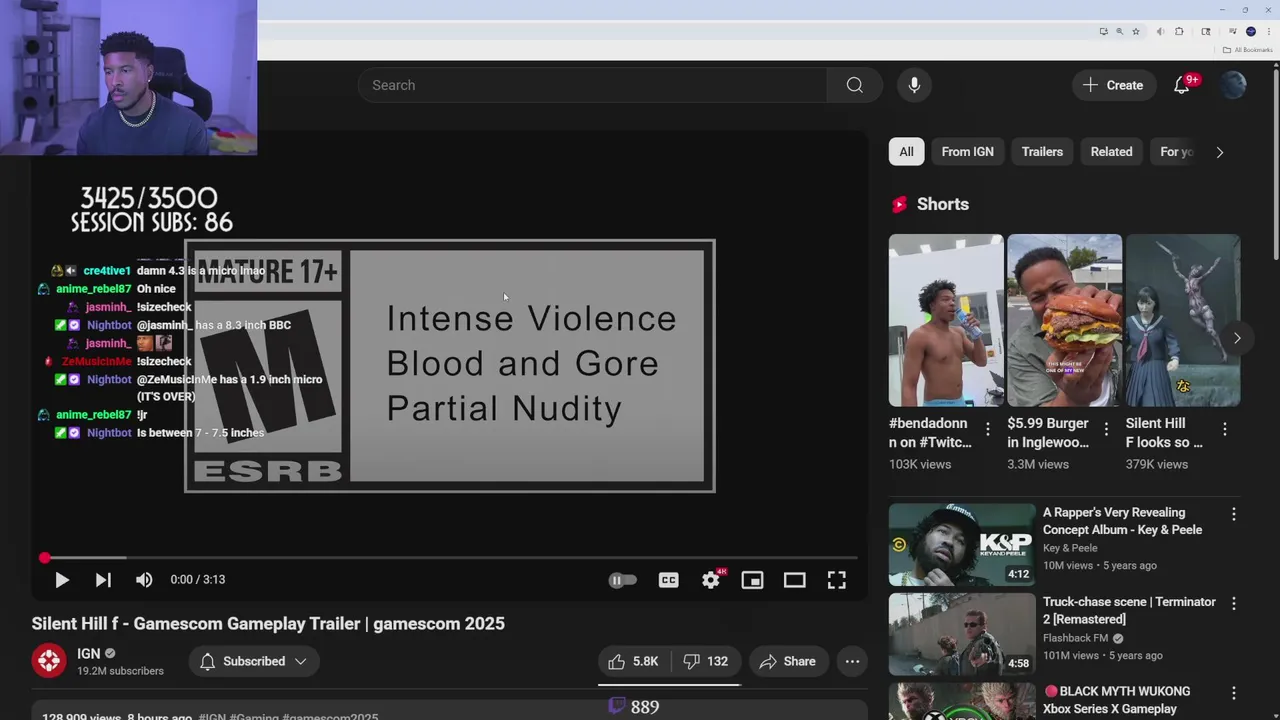
Task: Open options for Black Myth Wukong video
Action: click(x=1233, y=693)
